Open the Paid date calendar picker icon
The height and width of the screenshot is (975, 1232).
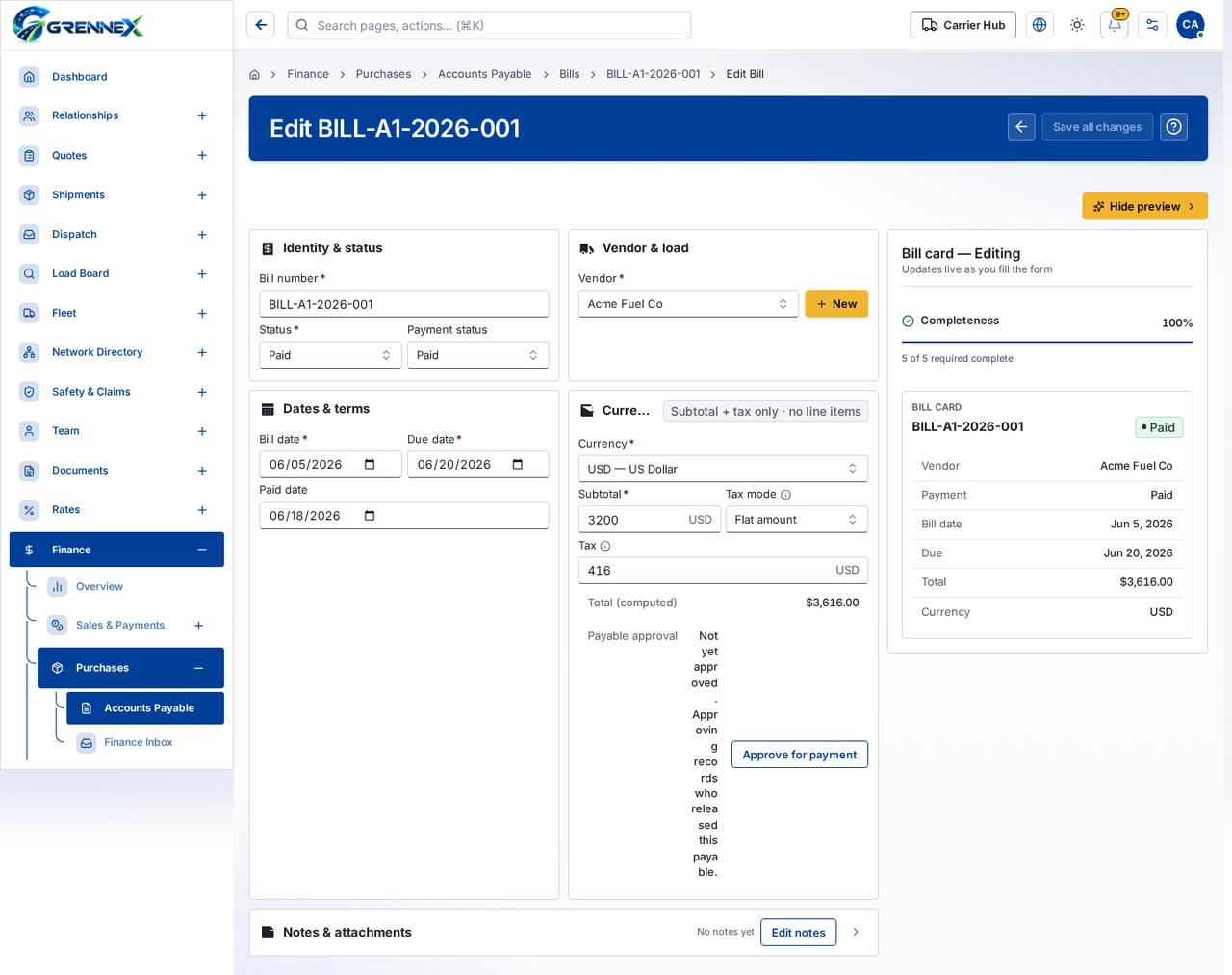point(370,516)
